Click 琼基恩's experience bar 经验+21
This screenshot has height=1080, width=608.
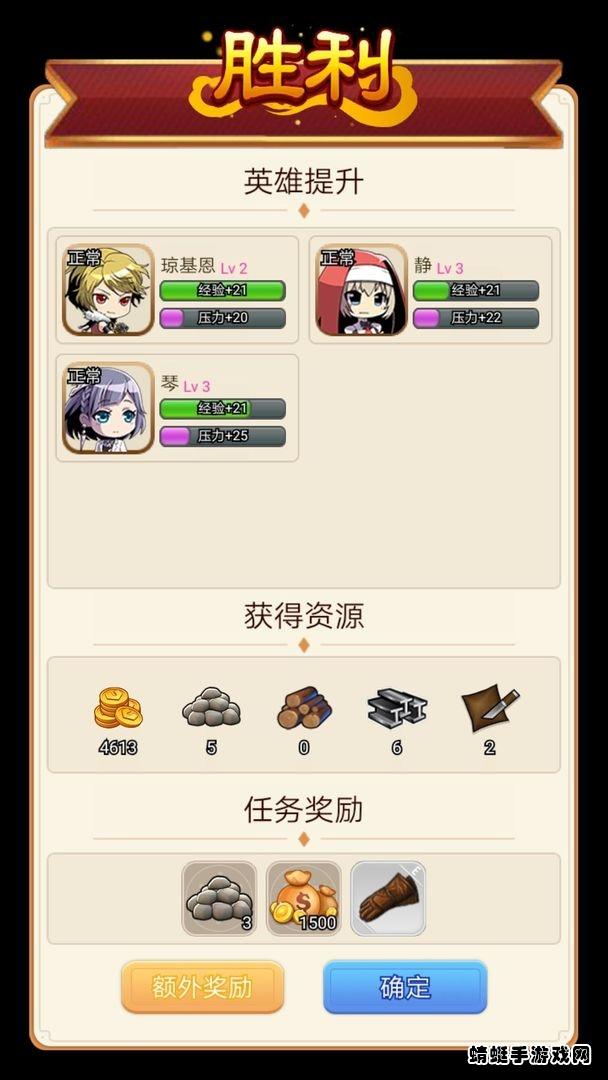(x=222, y=290)
